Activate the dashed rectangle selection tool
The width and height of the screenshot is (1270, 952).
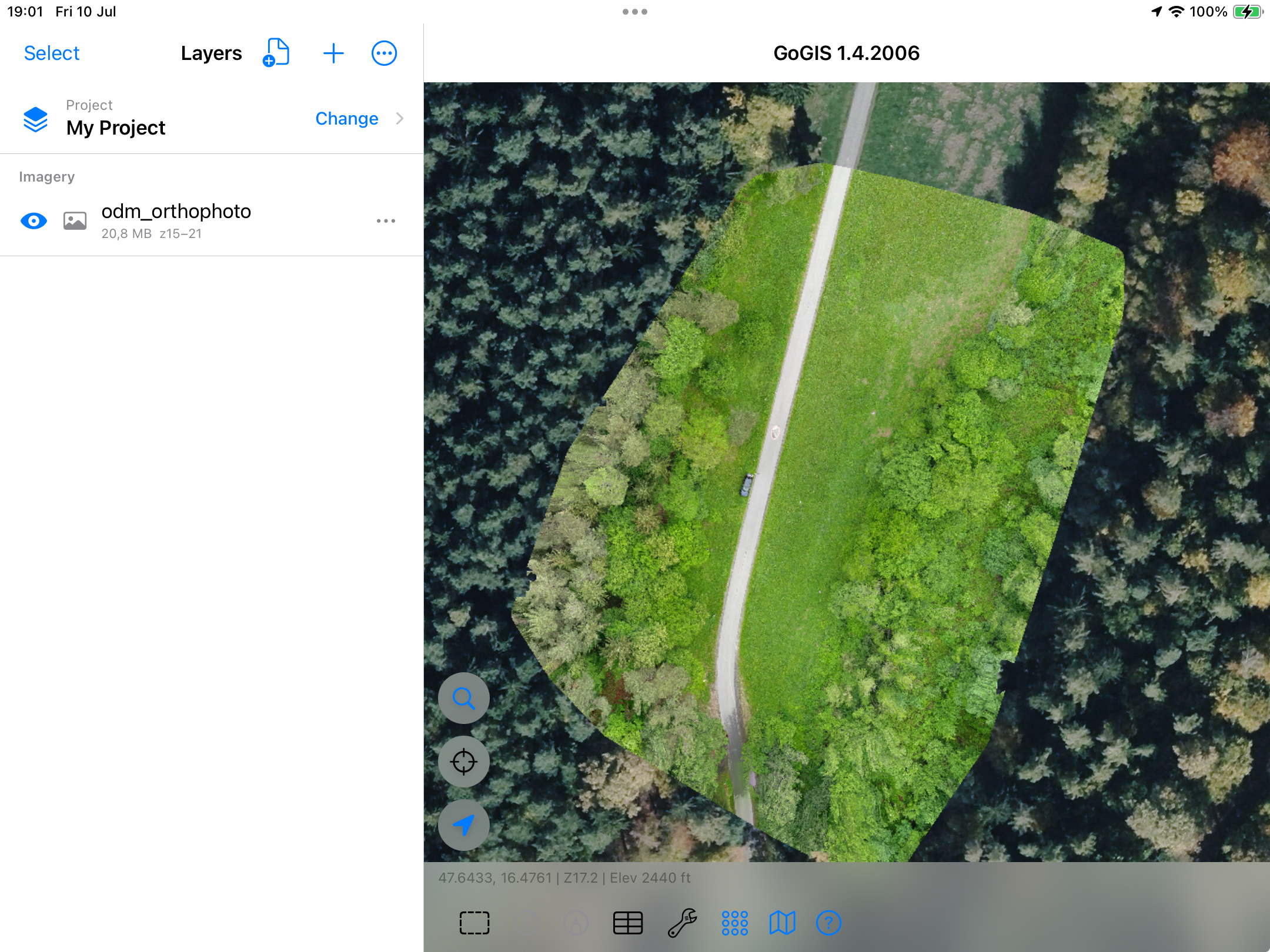(474, 923)
